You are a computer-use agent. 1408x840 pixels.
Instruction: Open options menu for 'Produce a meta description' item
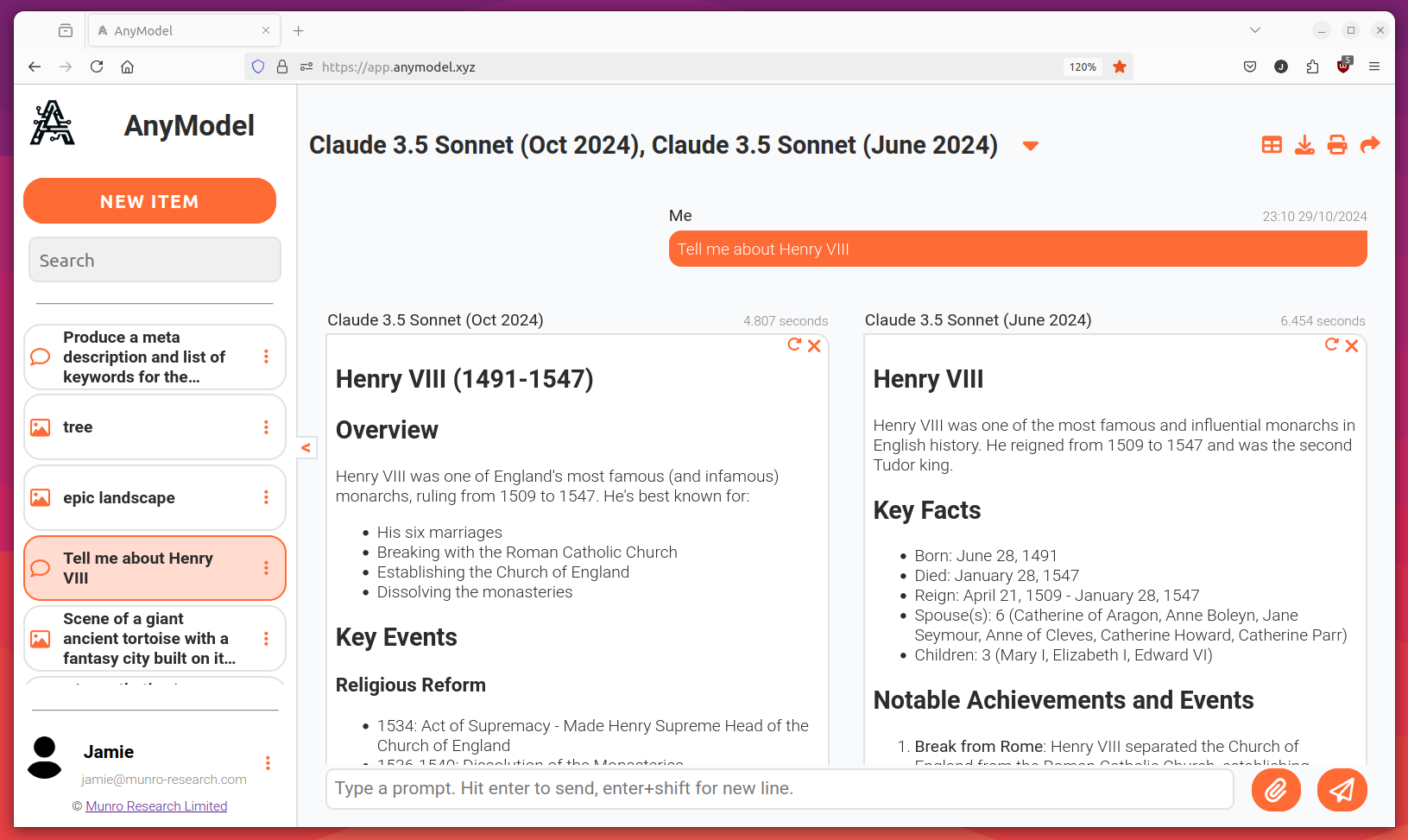pos(266,357)
